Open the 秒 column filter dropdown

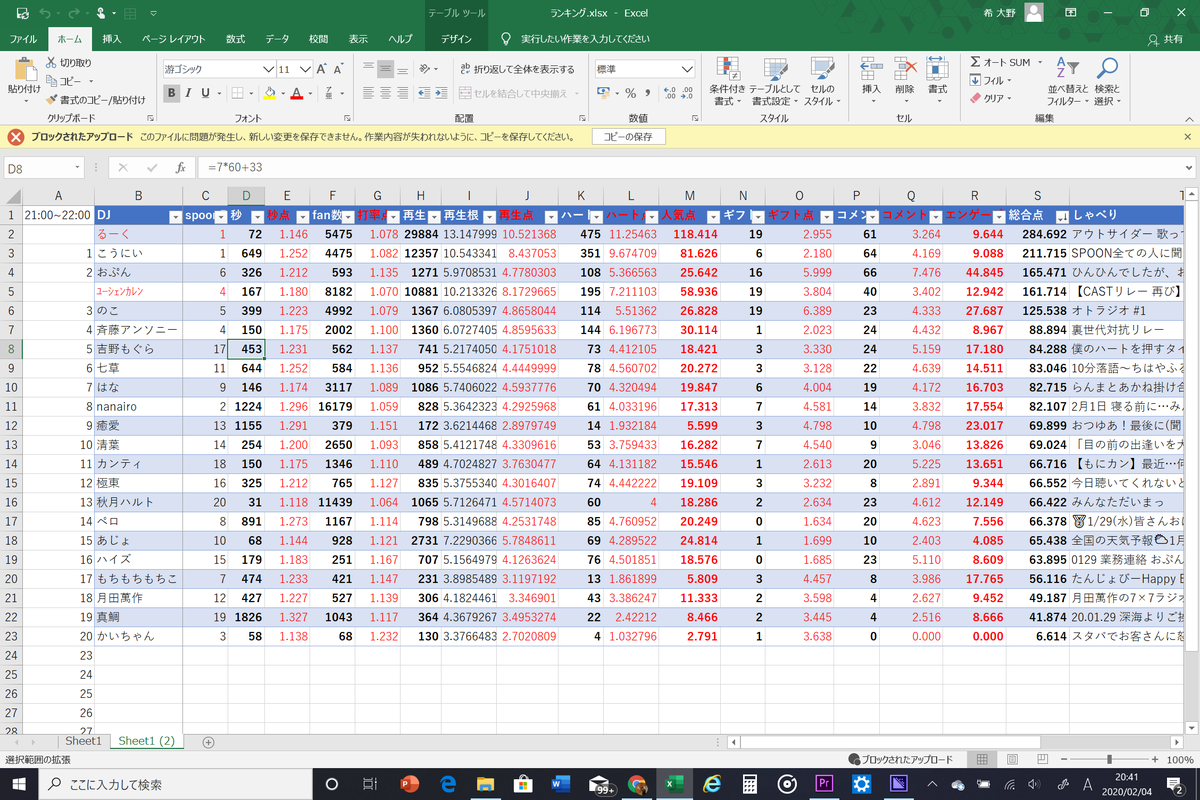(x=257, y=216)
